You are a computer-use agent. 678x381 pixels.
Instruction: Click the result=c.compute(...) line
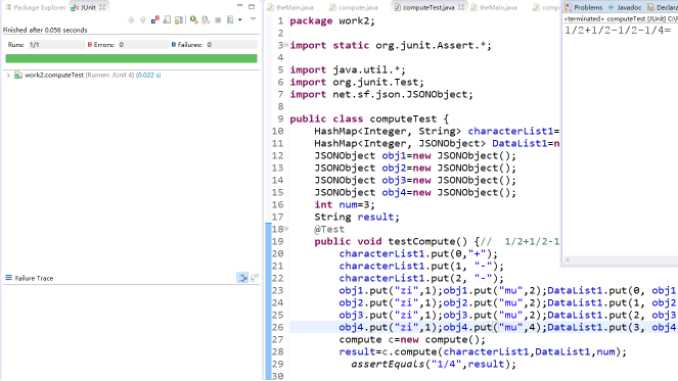(483, 352)
